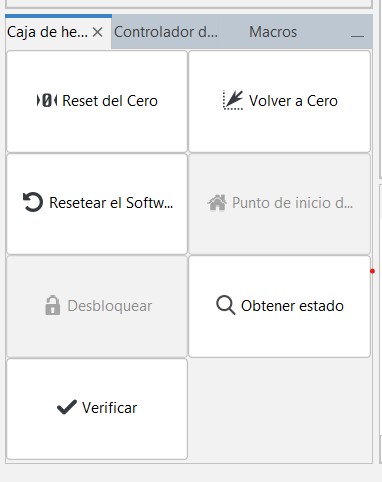This screenshot has width=382, height=482.
Task: Click the checkmark icon on Verificar
Action: pyautogui.click(x=67, y=407)
